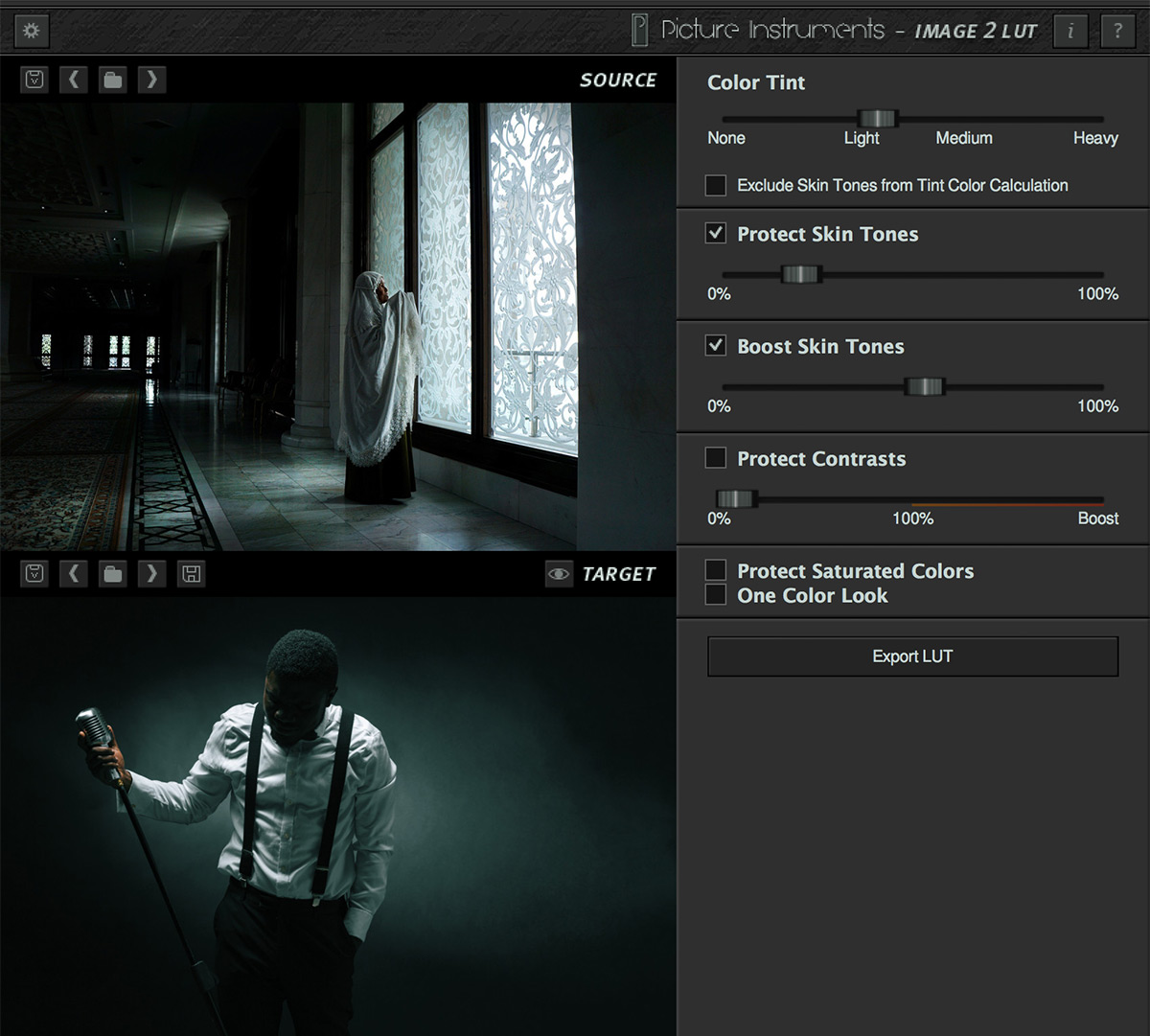Open a target image via the folder icon
This screenshot has height=1036, width=1150.
point(112,573)
